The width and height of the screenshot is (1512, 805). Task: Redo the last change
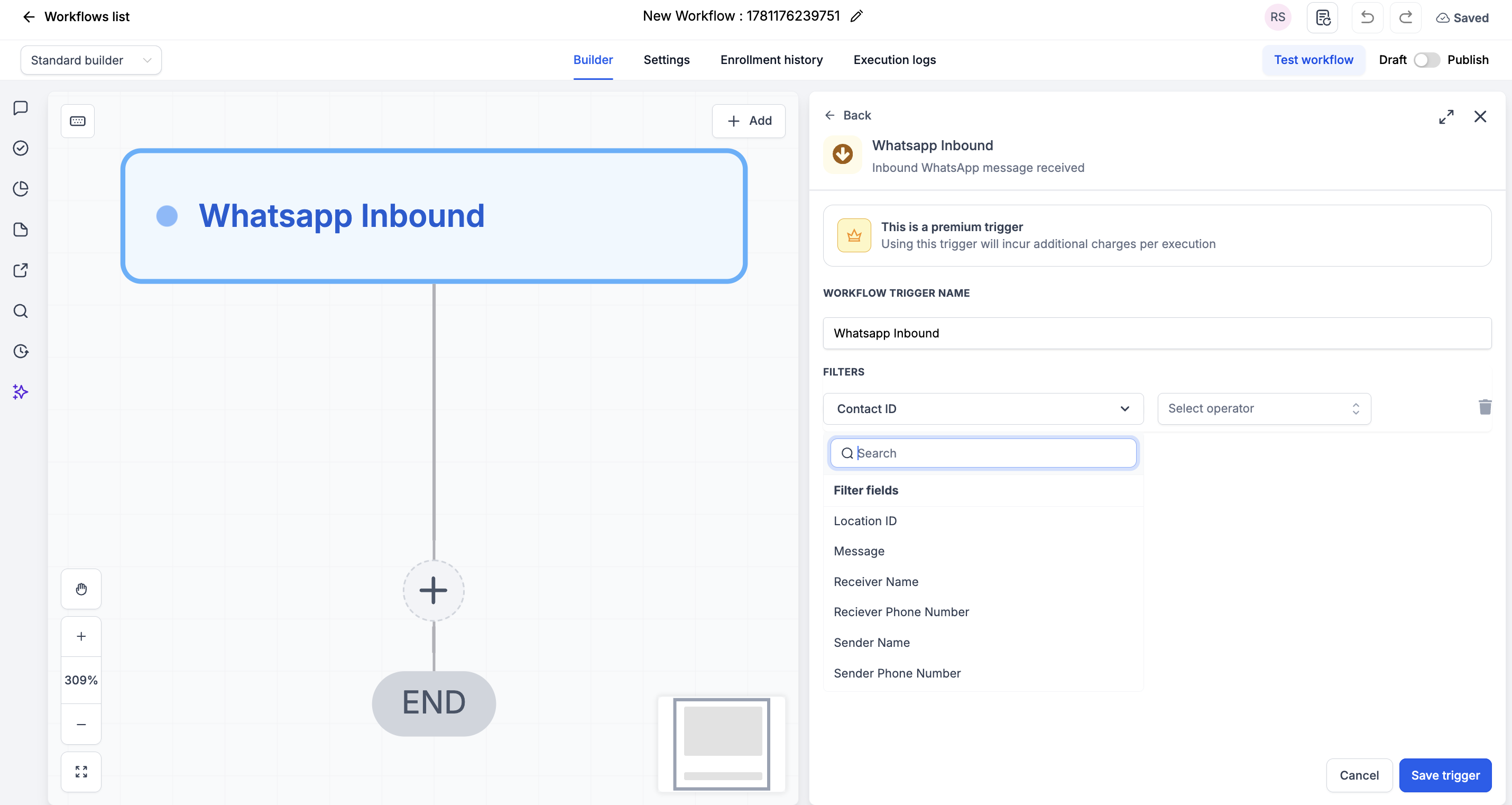click(x=1406, y=17)
